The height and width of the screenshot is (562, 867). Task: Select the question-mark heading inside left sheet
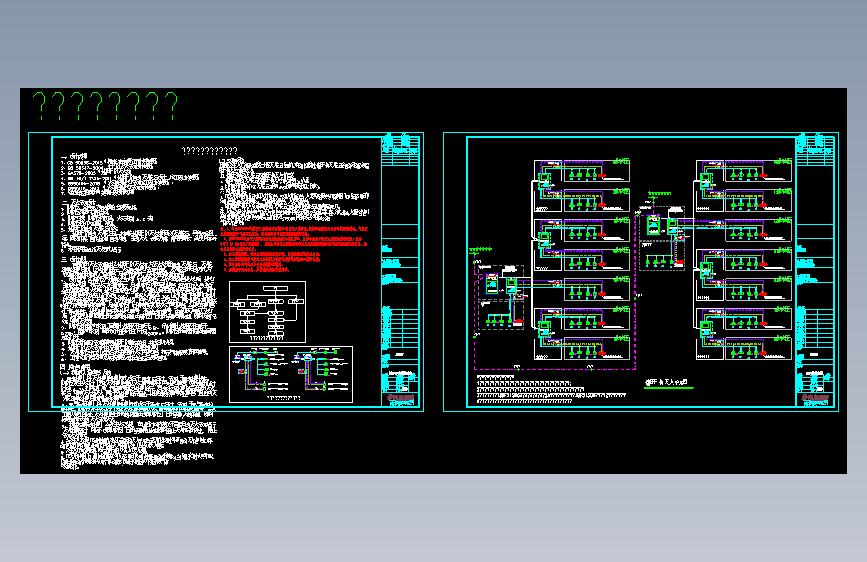(210, 151)
